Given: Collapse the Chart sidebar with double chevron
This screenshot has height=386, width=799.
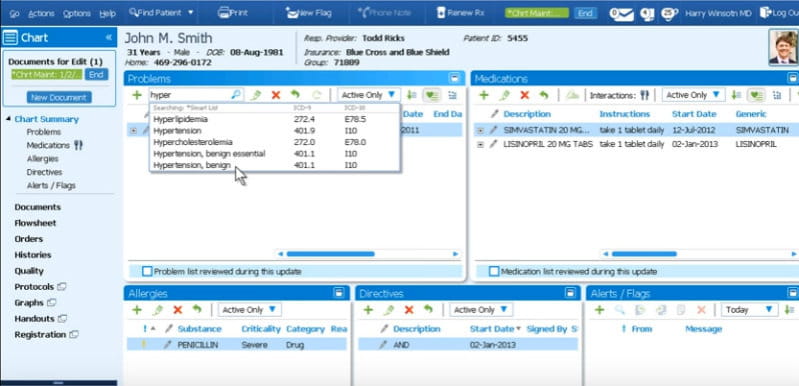Looking at the screenshot, I should (x=109, y=38).
